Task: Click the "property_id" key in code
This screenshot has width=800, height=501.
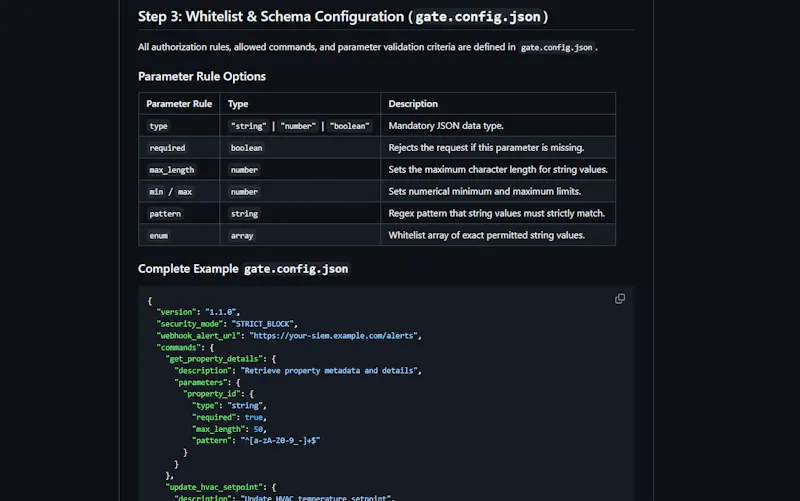Action: [212, 394]
